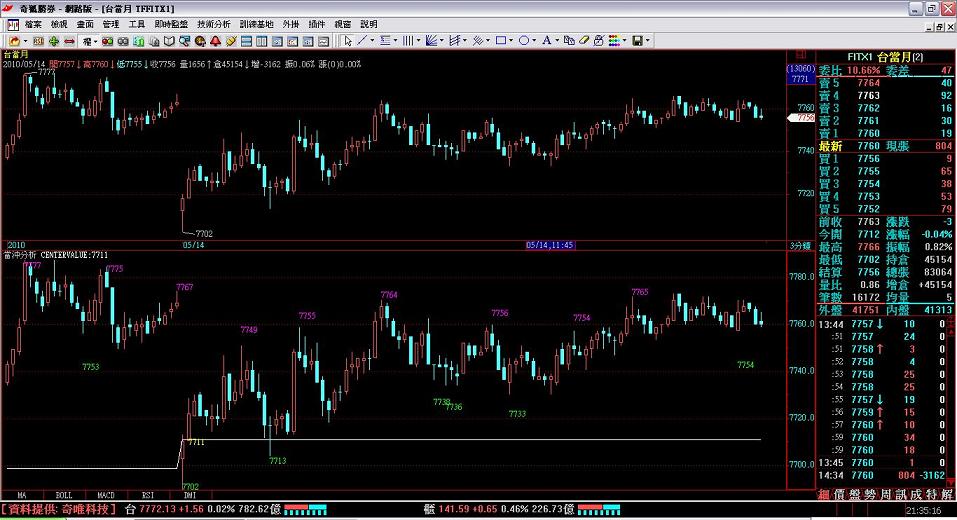957x520 pixels.
Task: Open the 技術分析 menu
Action: pyautogui.click(x=213, y=23)
